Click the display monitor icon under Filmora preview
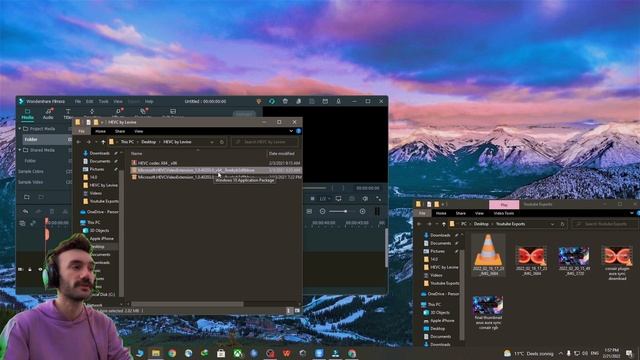The image size is (640, 360). [x=338, y=199]
